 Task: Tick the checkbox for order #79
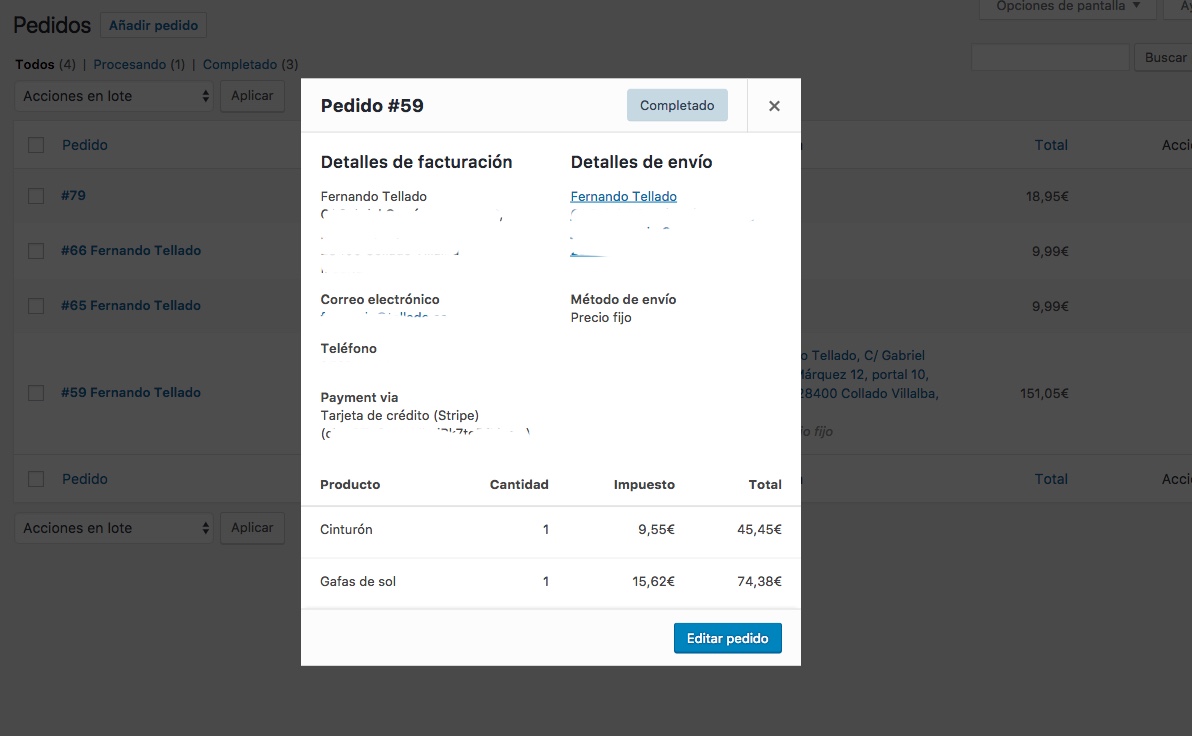tap(36, 195)
